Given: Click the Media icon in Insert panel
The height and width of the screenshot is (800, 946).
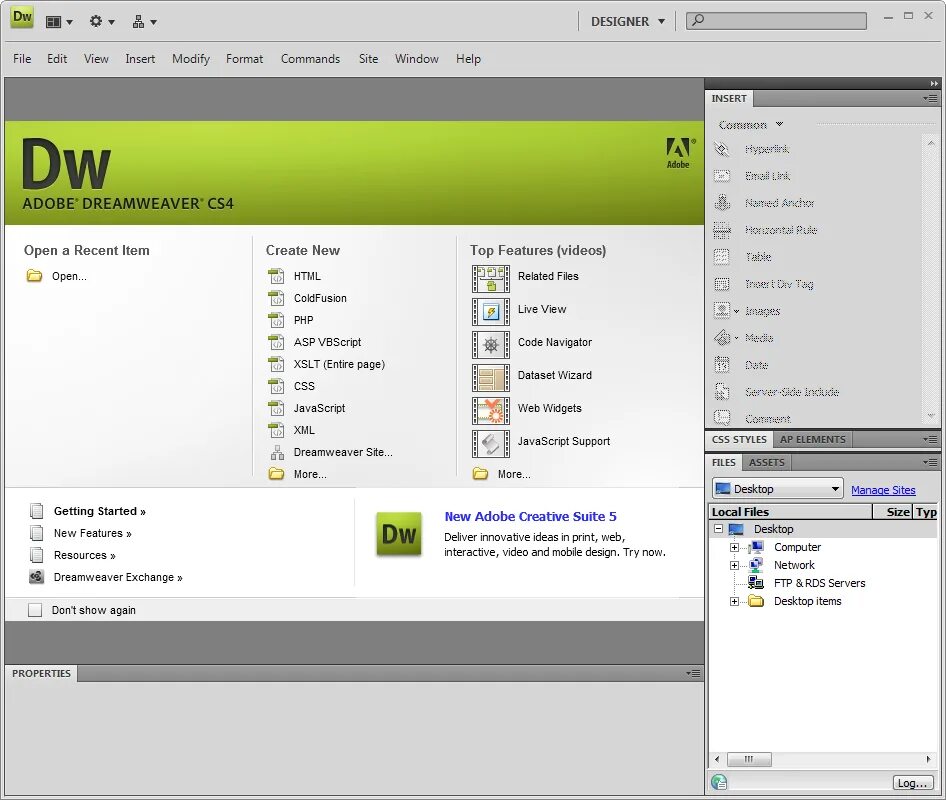Looking at the screenshot, I should [x=722, y=338].
